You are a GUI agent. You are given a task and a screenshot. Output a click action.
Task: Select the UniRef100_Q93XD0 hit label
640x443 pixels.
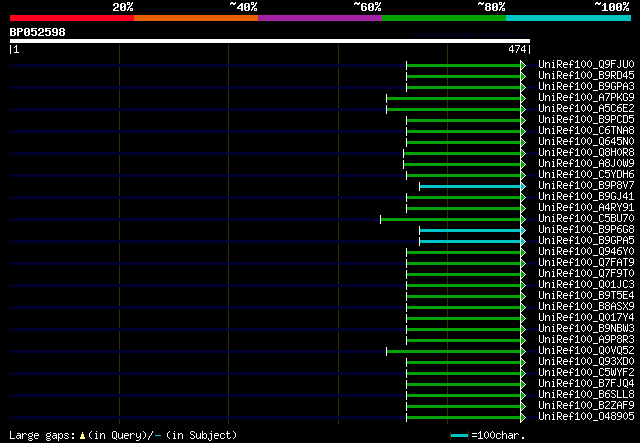click(586, 362)
